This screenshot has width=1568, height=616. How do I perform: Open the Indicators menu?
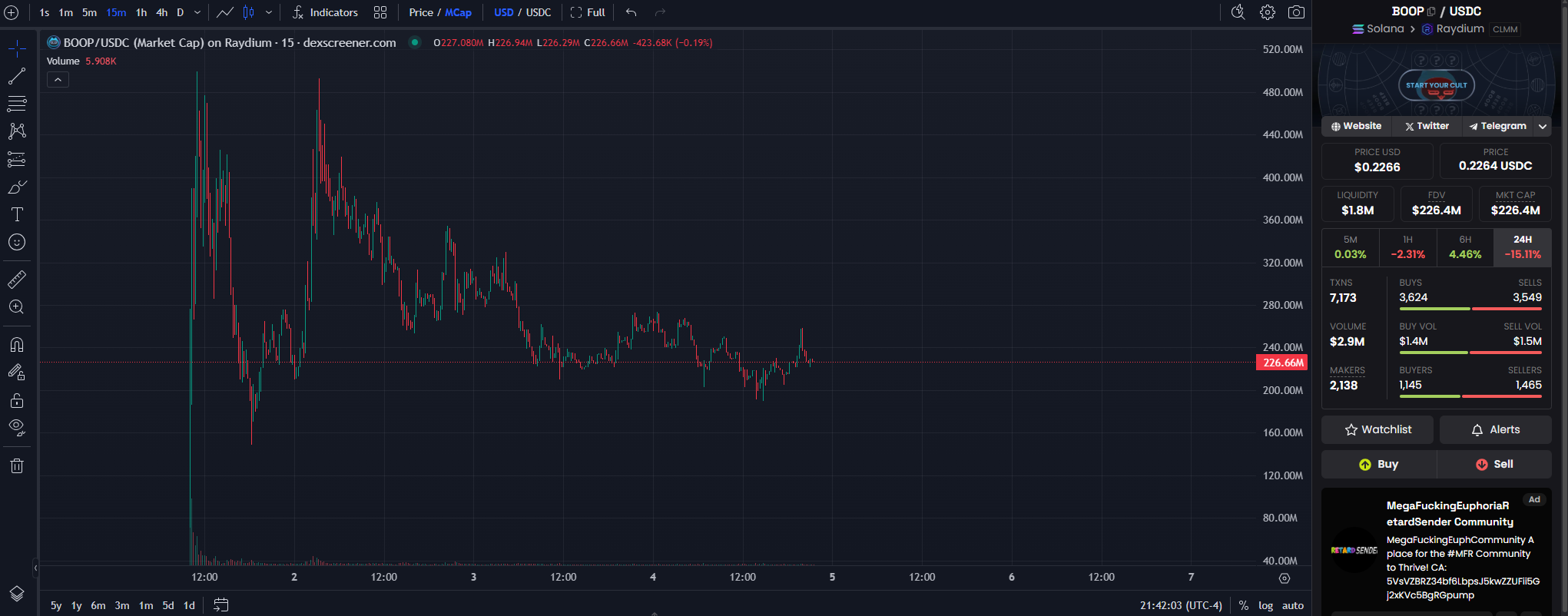click(326, 12)
